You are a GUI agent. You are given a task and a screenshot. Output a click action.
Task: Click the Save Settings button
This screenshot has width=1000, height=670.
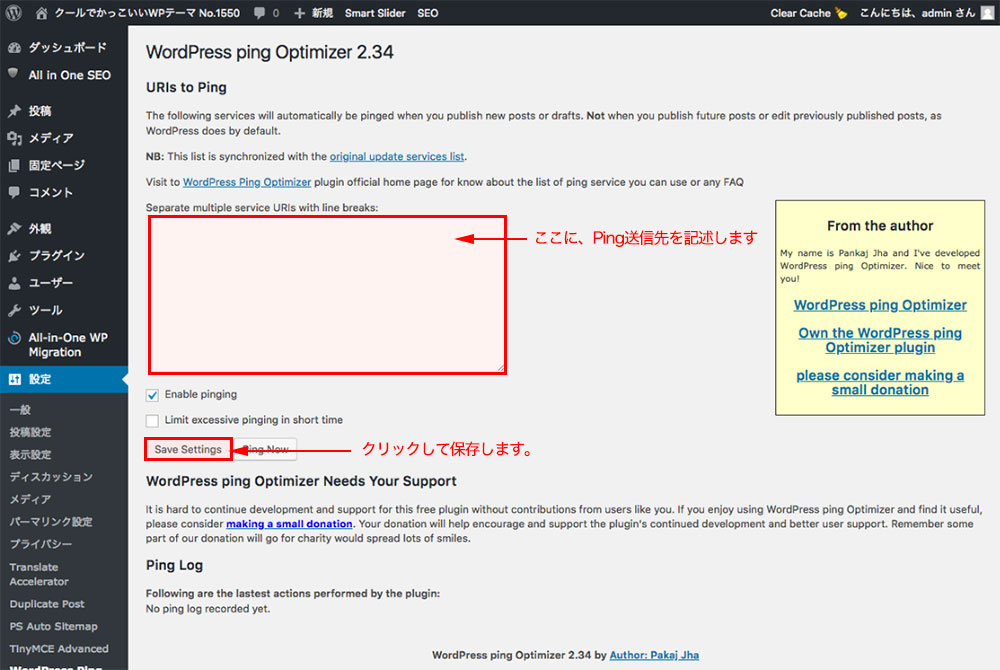(x=188, y=449)
